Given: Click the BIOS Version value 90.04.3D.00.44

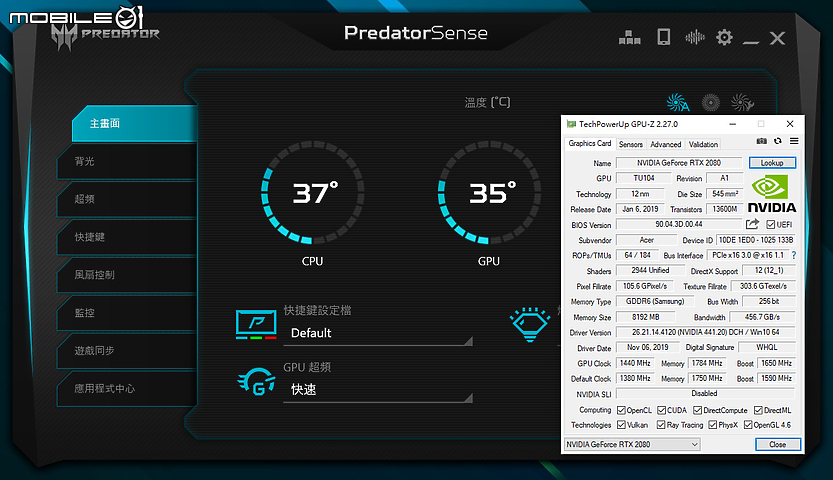Looking at the screenshot, I should 679,225.
